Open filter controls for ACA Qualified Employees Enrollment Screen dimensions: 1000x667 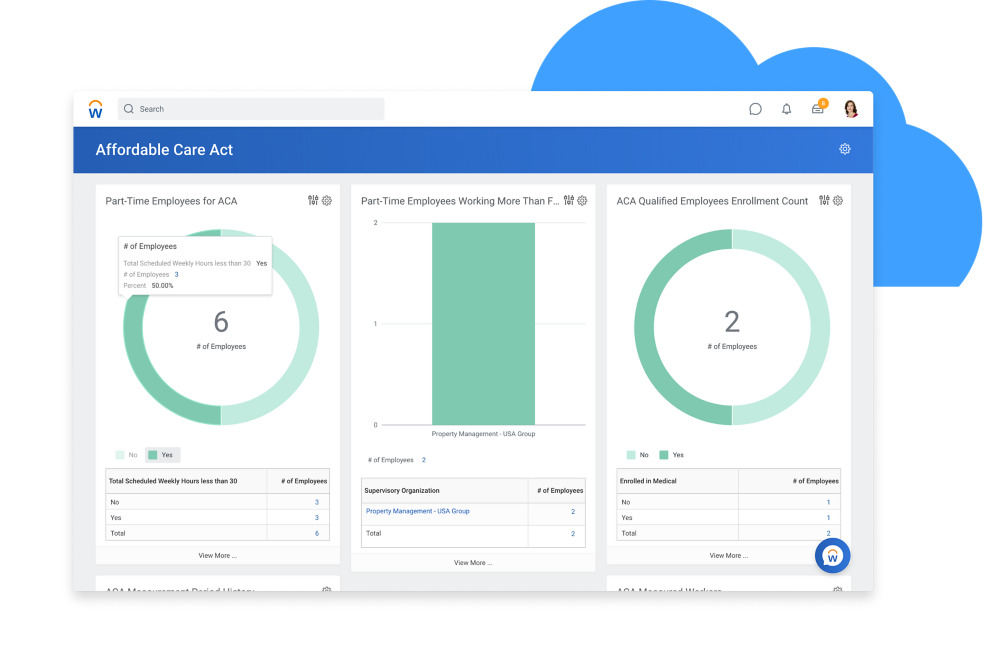pyautogui.click(x=824, y=201)
